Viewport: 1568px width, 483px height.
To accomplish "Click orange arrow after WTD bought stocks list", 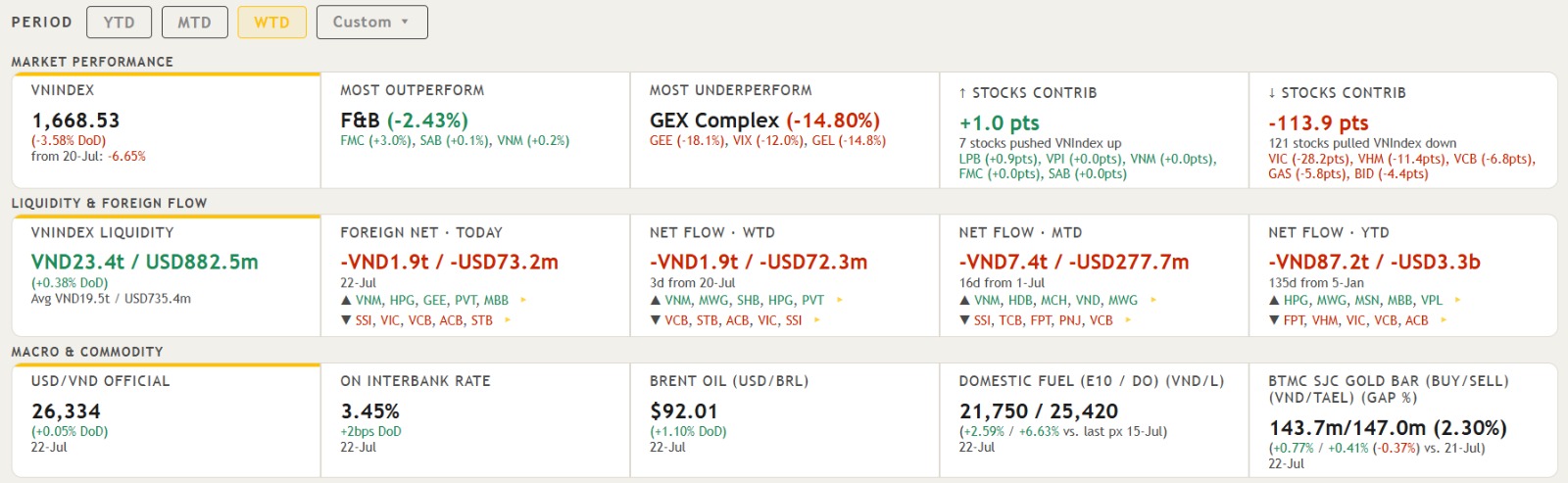I will [x=839, y=301].
